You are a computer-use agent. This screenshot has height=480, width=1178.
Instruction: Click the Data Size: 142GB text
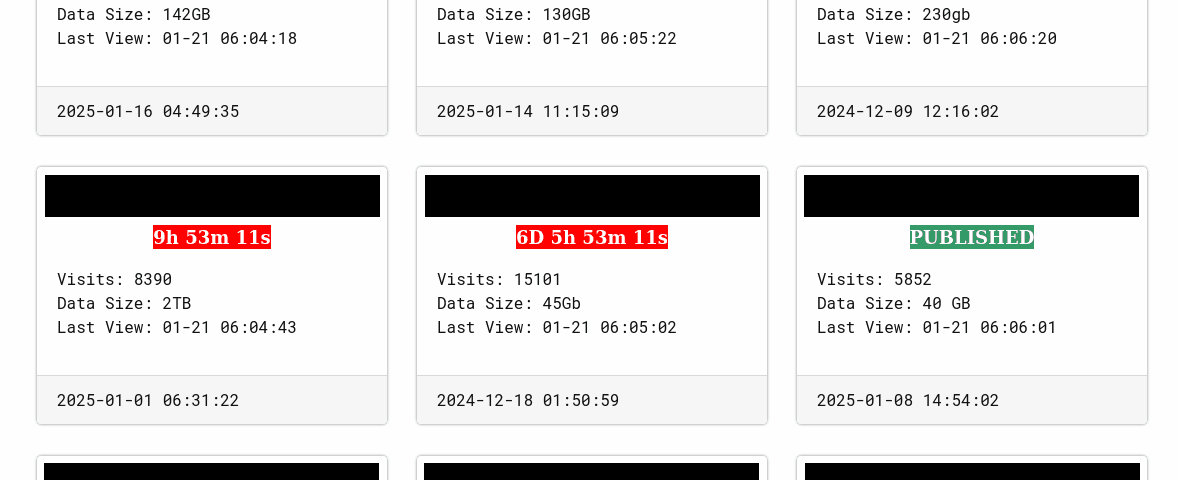[134, 14]
